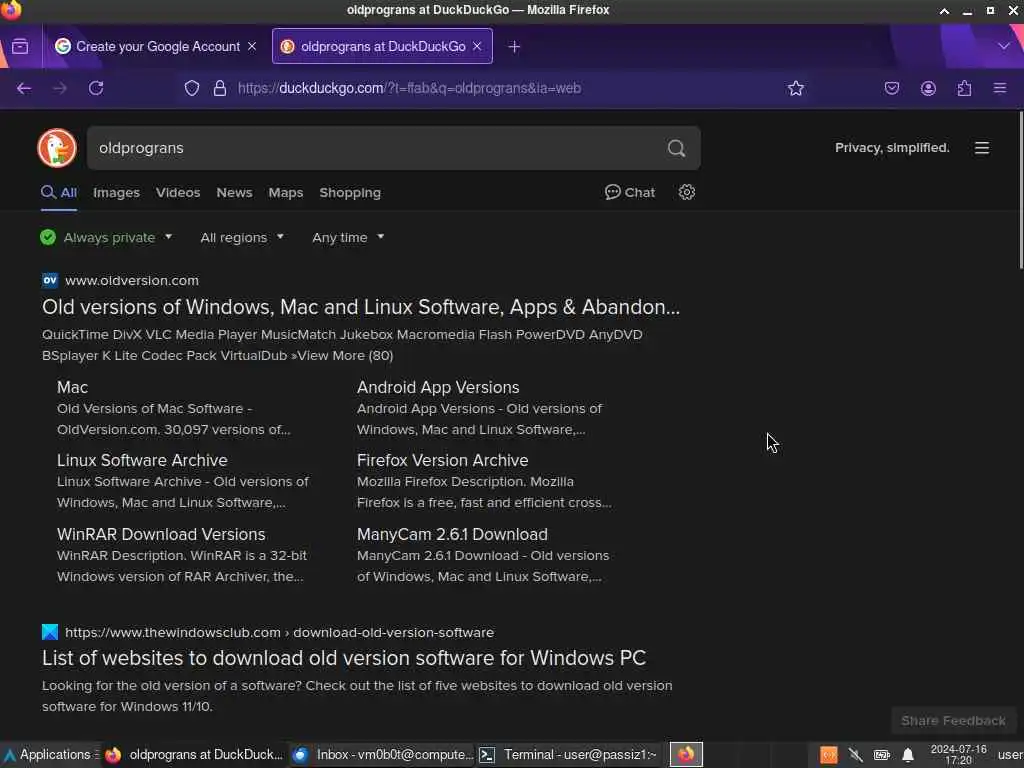This screenshot has height=768, width=1024.
Task: Go back with the browser back arrow
Action: pos(24,88)
